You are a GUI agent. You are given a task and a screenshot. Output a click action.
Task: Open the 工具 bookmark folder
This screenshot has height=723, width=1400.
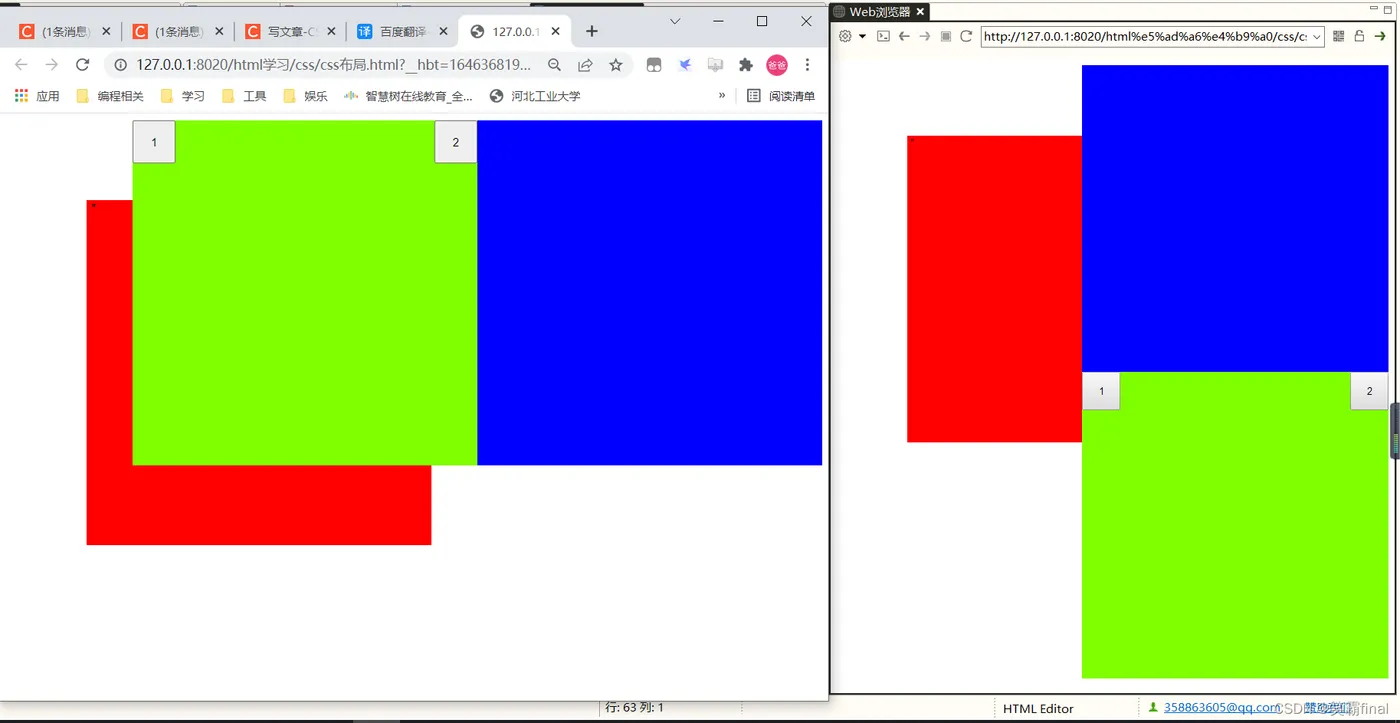coord(244,96)
